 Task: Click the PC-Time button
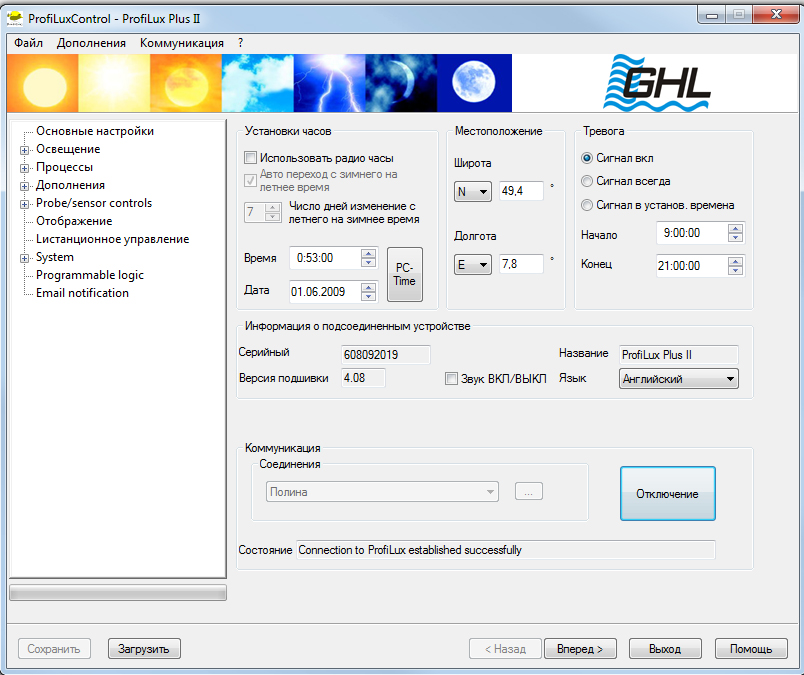405,274
